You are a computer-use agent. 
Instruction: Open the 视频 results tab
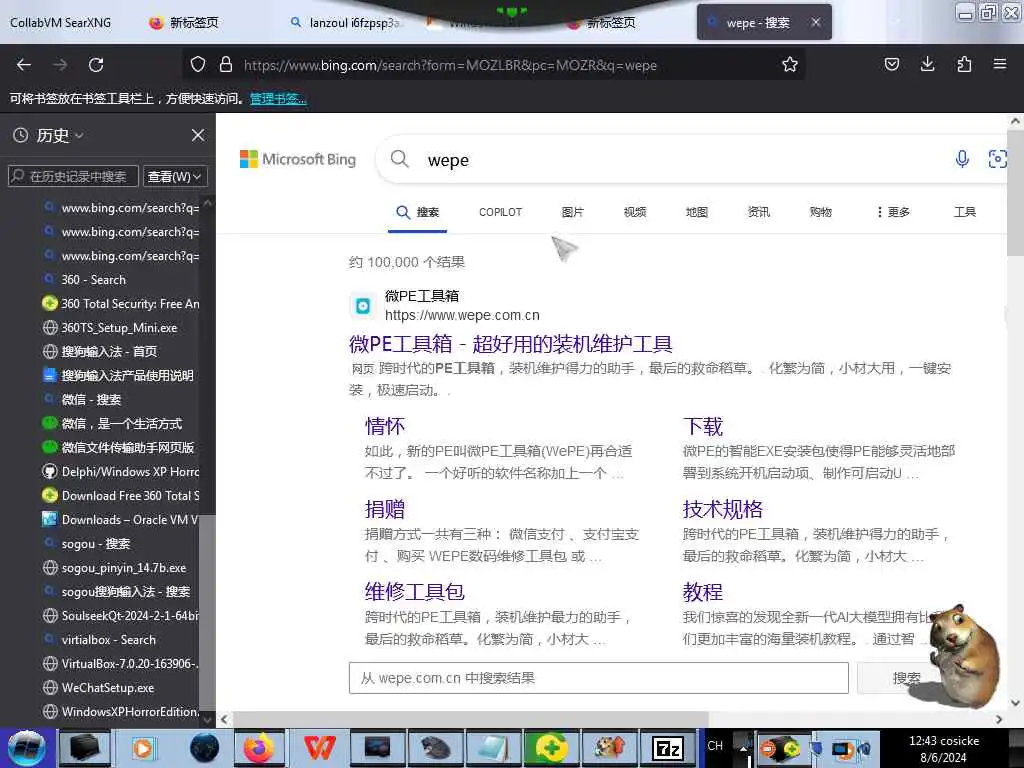click(x=634, y=212)
